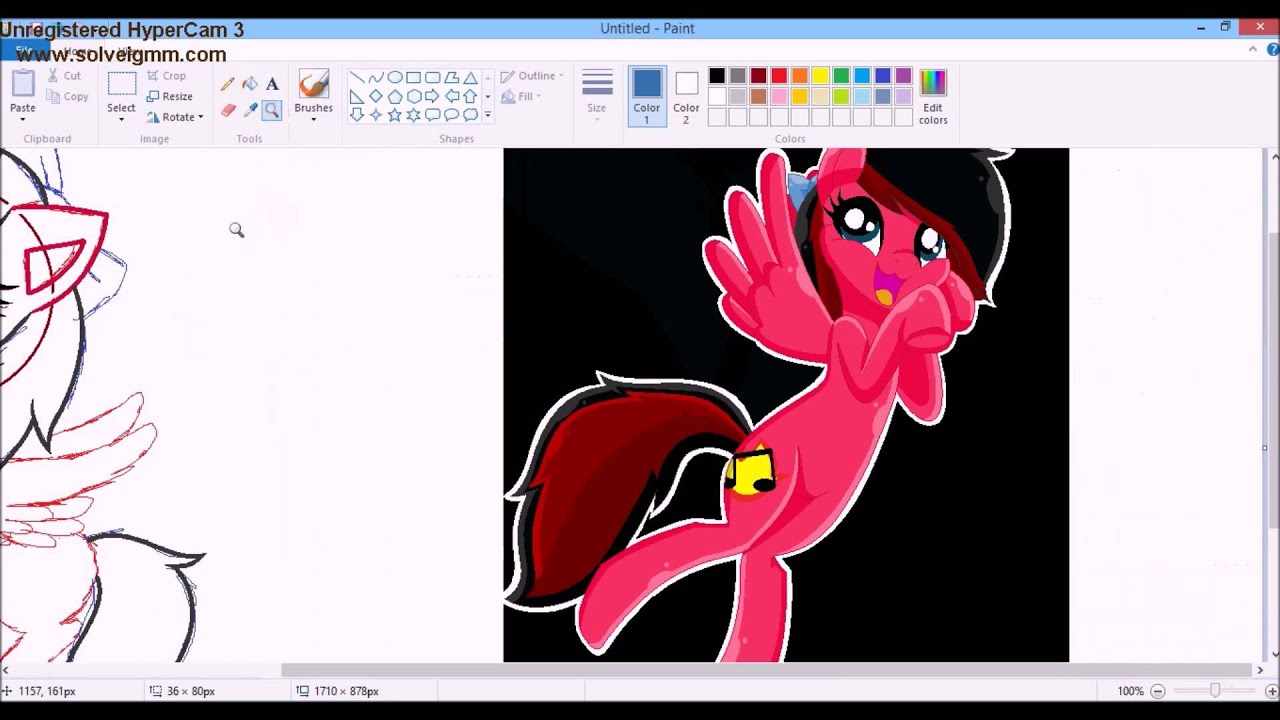Choose the Curve shape
This screenshot has width=1280, height=720.
pyautogui.click(x=375, y=77)
